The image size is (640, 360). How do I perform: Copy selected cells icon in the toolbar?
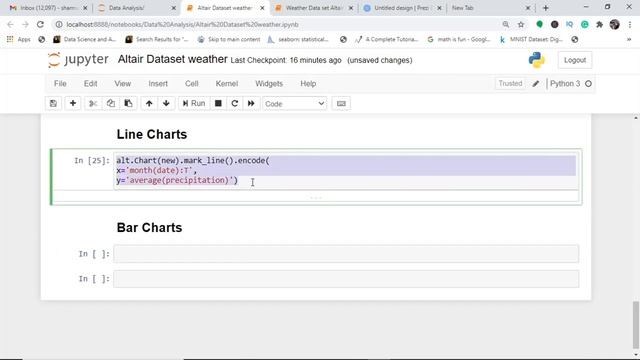tap(111, 104)
